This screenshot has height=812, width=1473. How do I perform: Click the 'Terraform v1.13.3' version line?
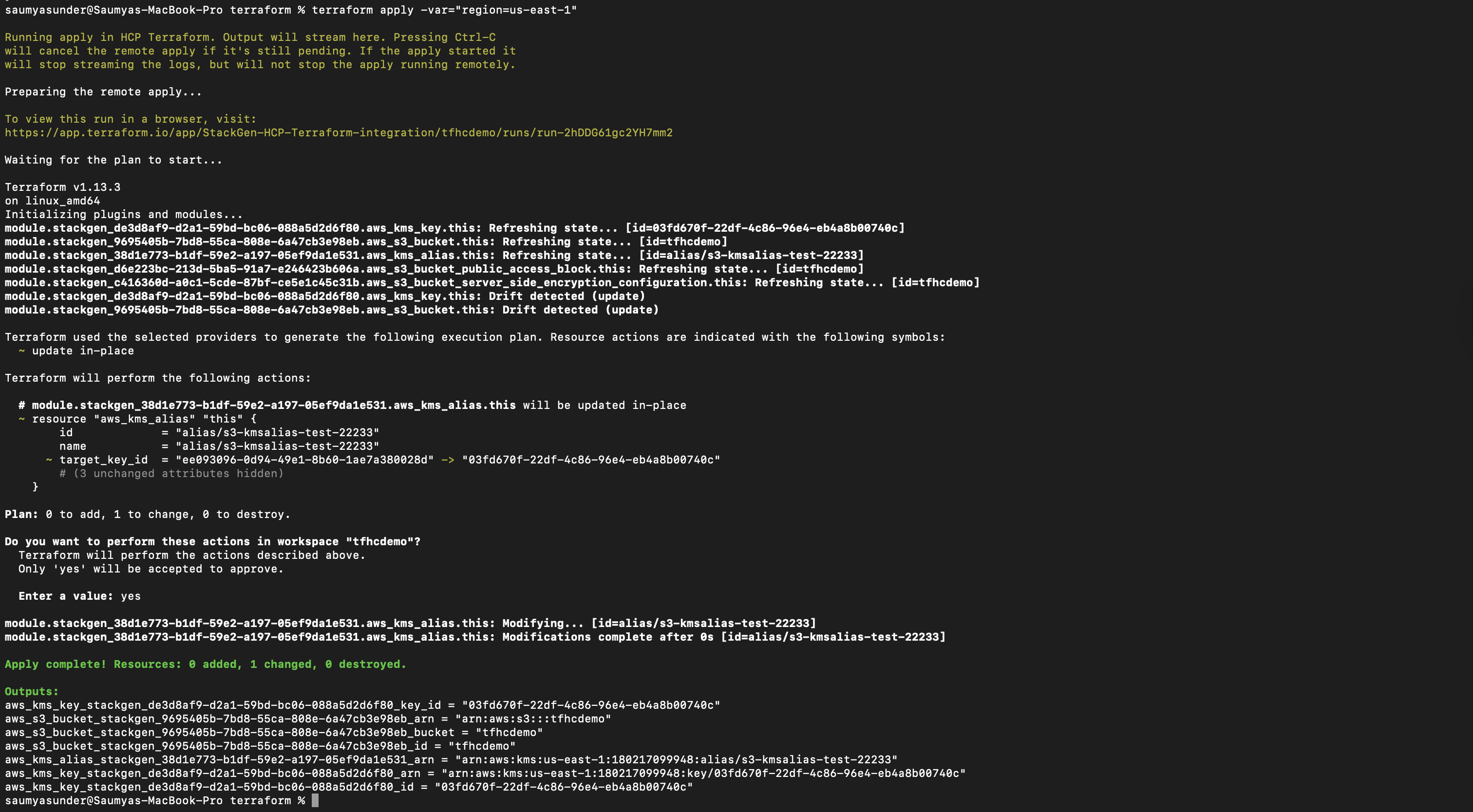coord(62,187)
